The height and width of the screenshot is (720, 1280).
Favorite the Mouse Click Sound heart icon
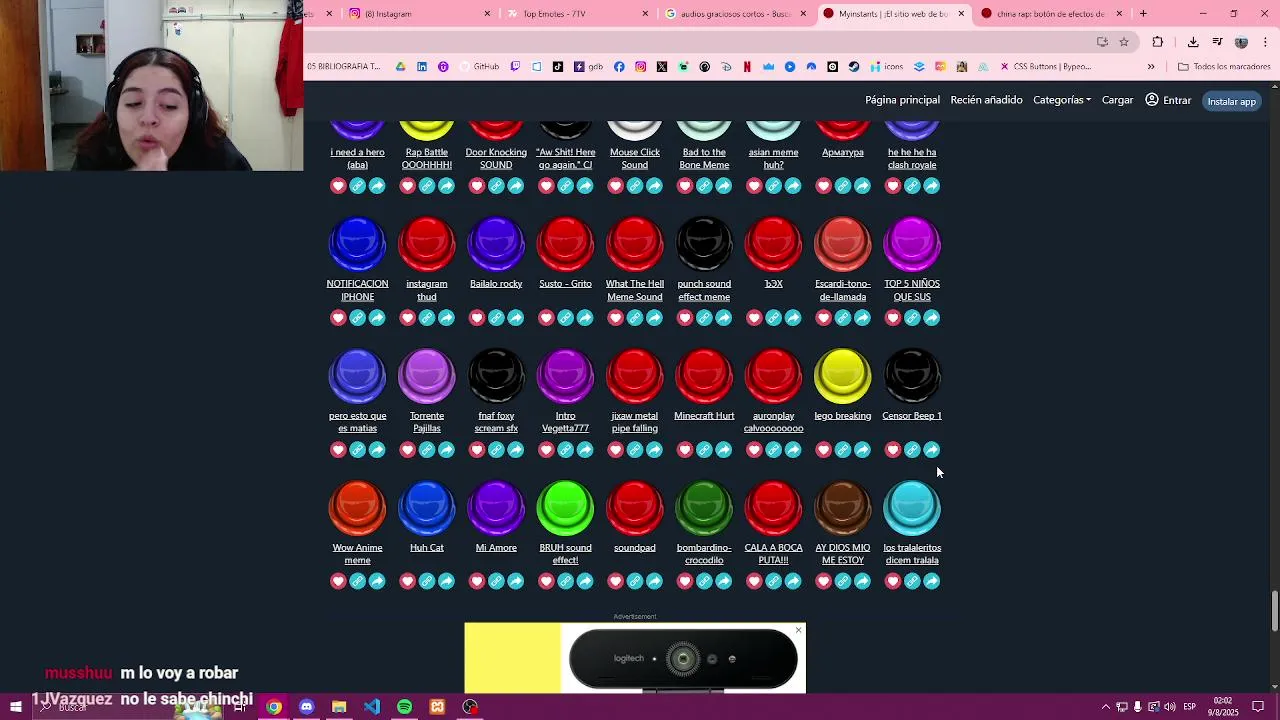[x=615, y=186]
